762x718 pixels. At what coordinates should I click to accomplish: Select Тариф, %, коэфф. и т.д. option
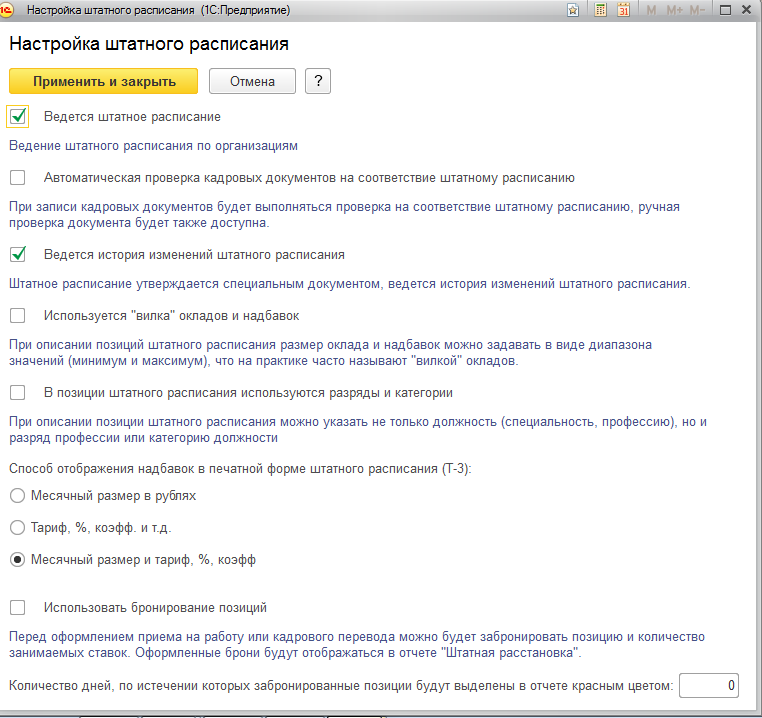(x=17, y=527)
